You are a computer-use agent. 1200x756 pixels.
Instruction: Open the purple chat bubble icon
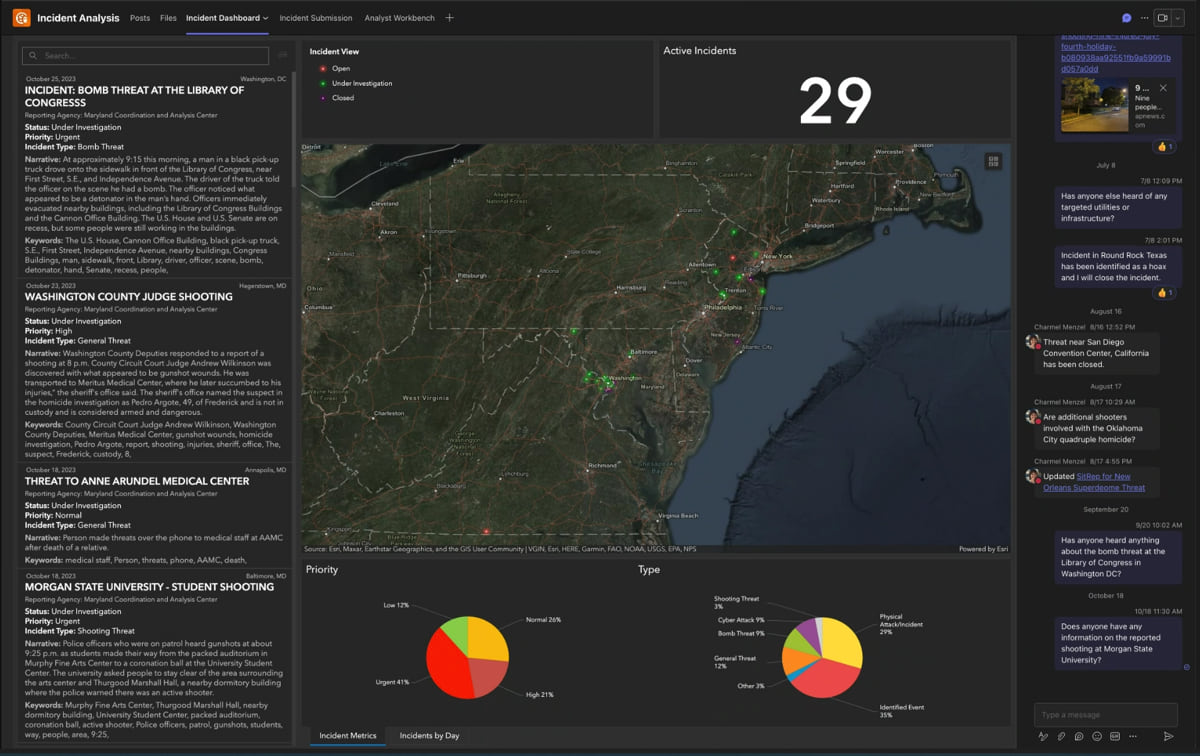pyautogui.click(x=1126, y=18)
